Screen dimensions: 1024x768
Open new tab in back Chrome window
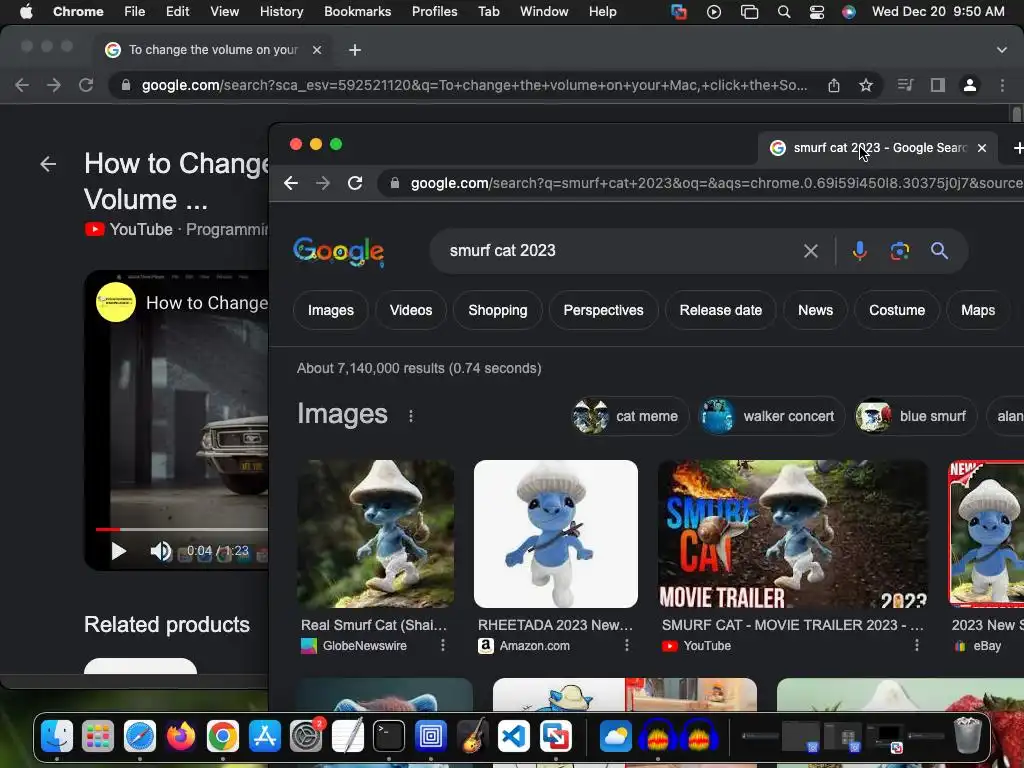pos(355,50)
